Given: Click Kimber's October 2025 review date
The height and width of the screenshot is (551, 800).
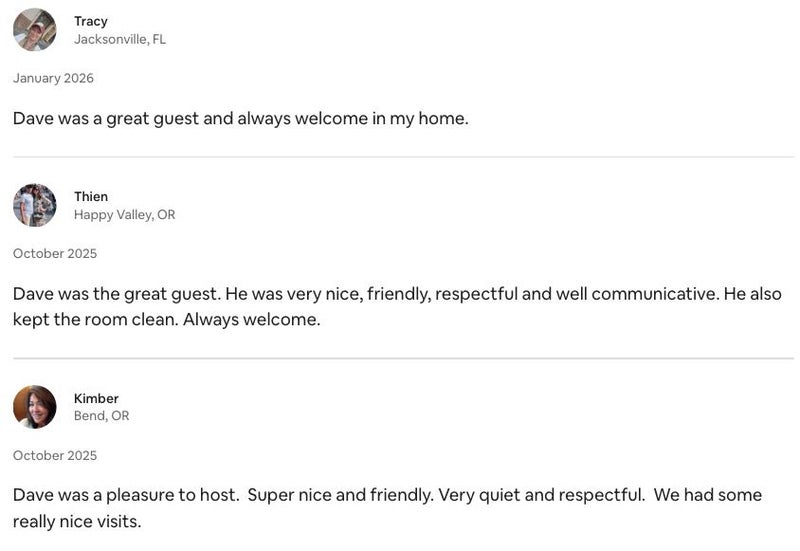Looking at the screenshot, I should tap(55, 455).
